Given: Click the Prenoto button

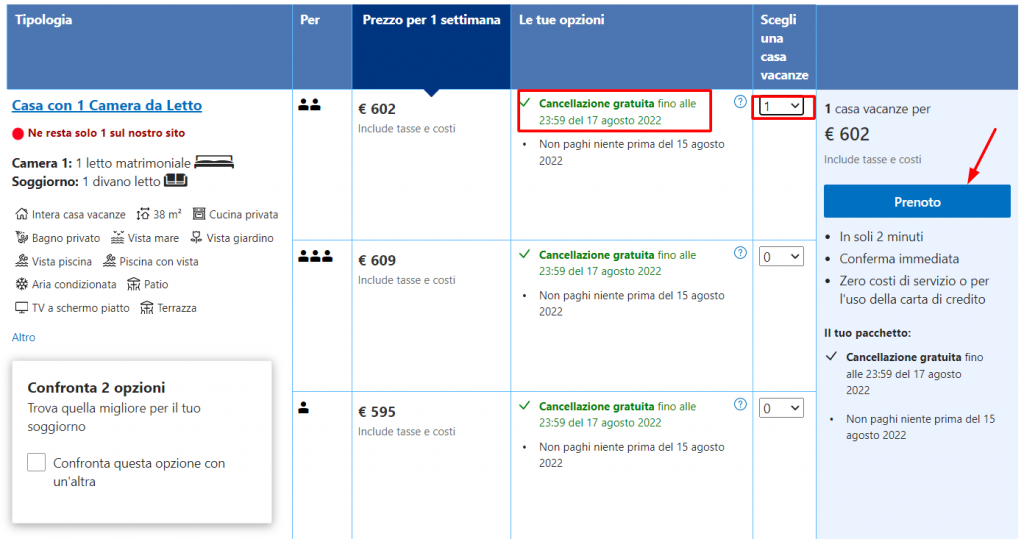Looking at the screenshot, I should pos(917,202).
